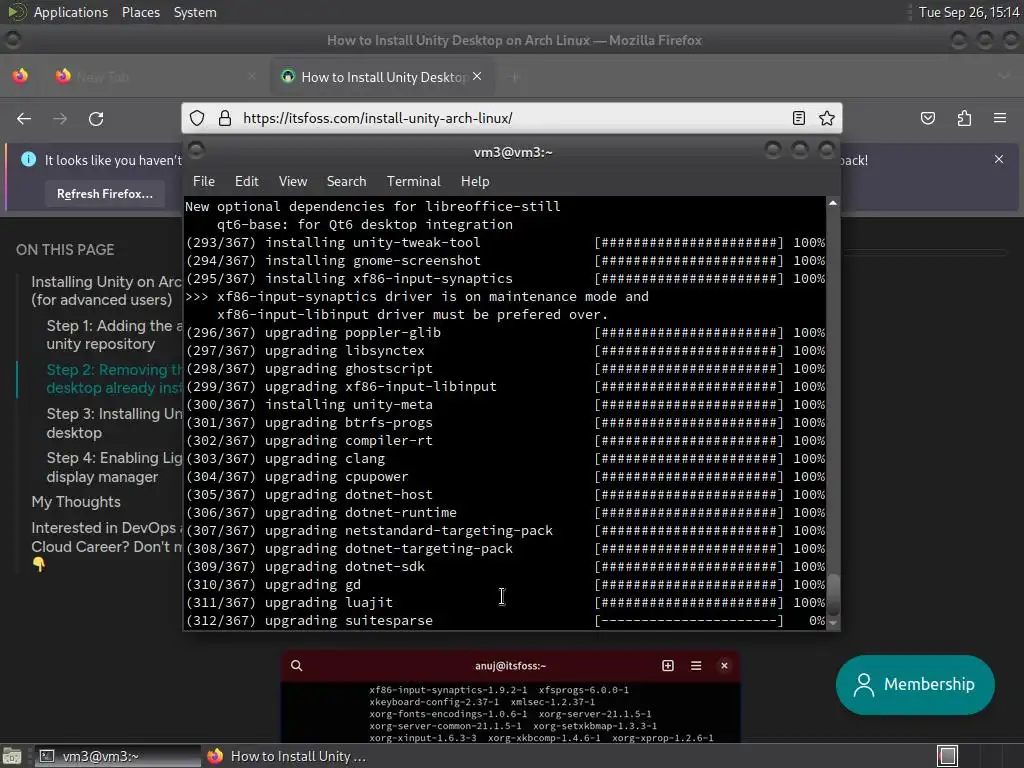This screenshot has height=768, width=1024.
Task: Click terminal window menu button on titlebar
Action: tap(196, 152)
